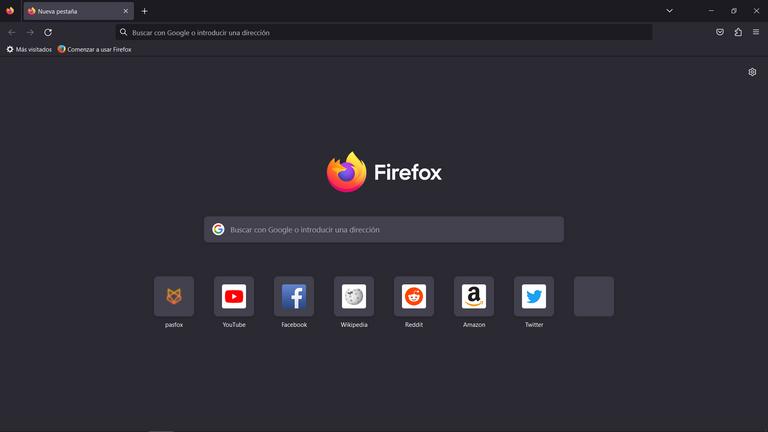Screen dimensions: 768x432
Task: Go forward one page
Action: click(x=30, y=32)
